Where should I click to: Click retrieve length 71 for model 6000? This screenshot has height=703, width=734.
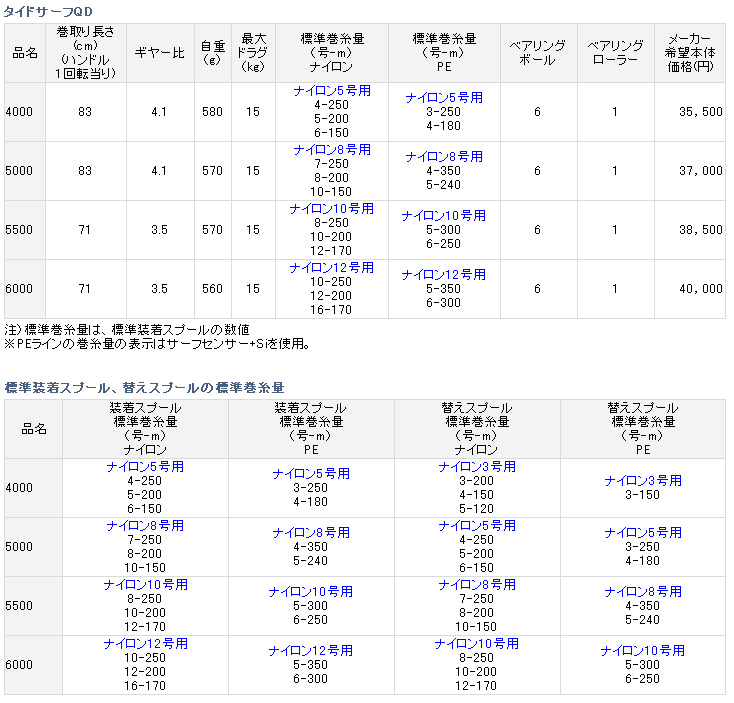point(85,289)
